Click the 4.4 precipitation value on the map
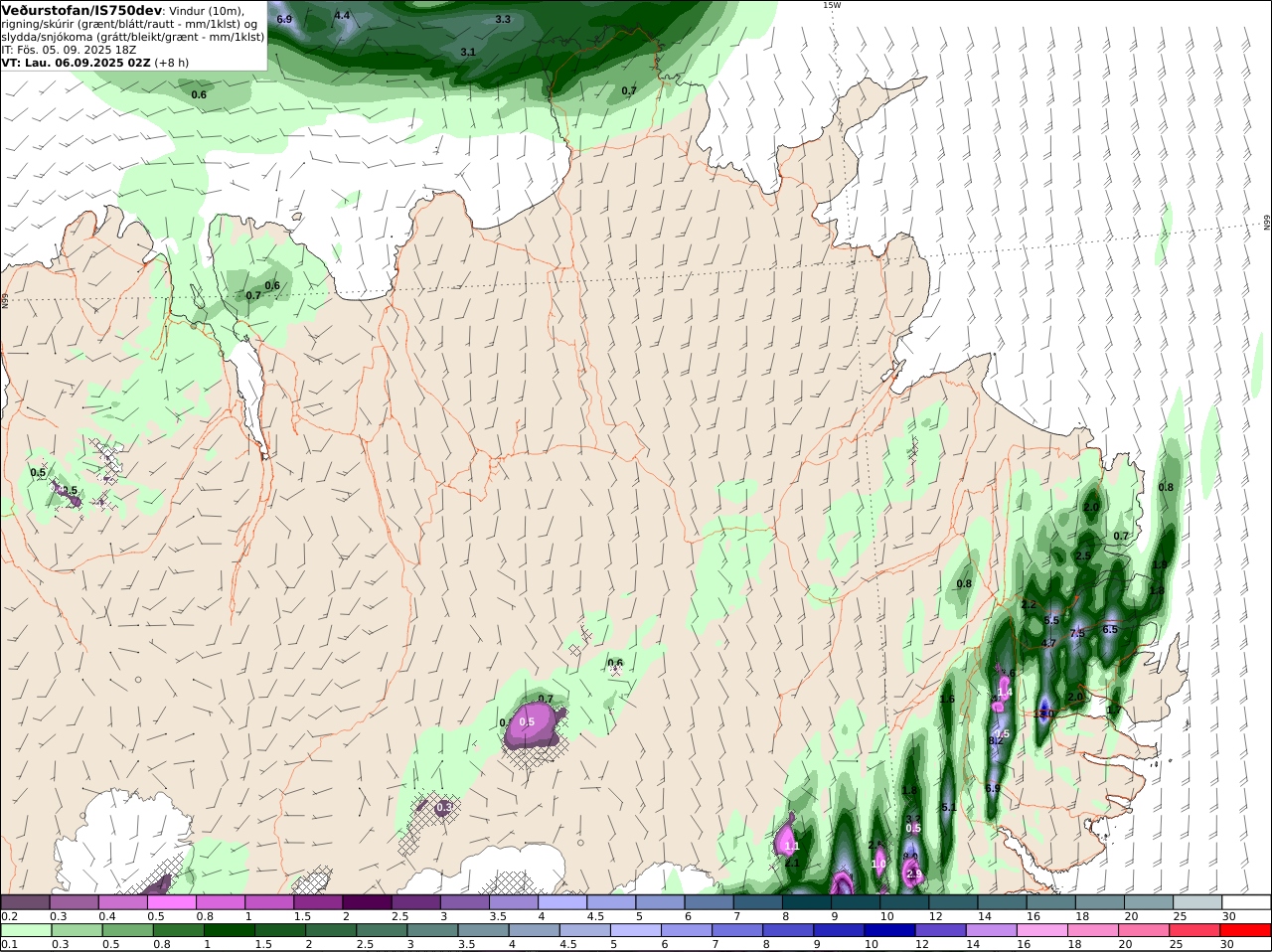Screen dimensions: 1272x952 (x=342, y=15)
